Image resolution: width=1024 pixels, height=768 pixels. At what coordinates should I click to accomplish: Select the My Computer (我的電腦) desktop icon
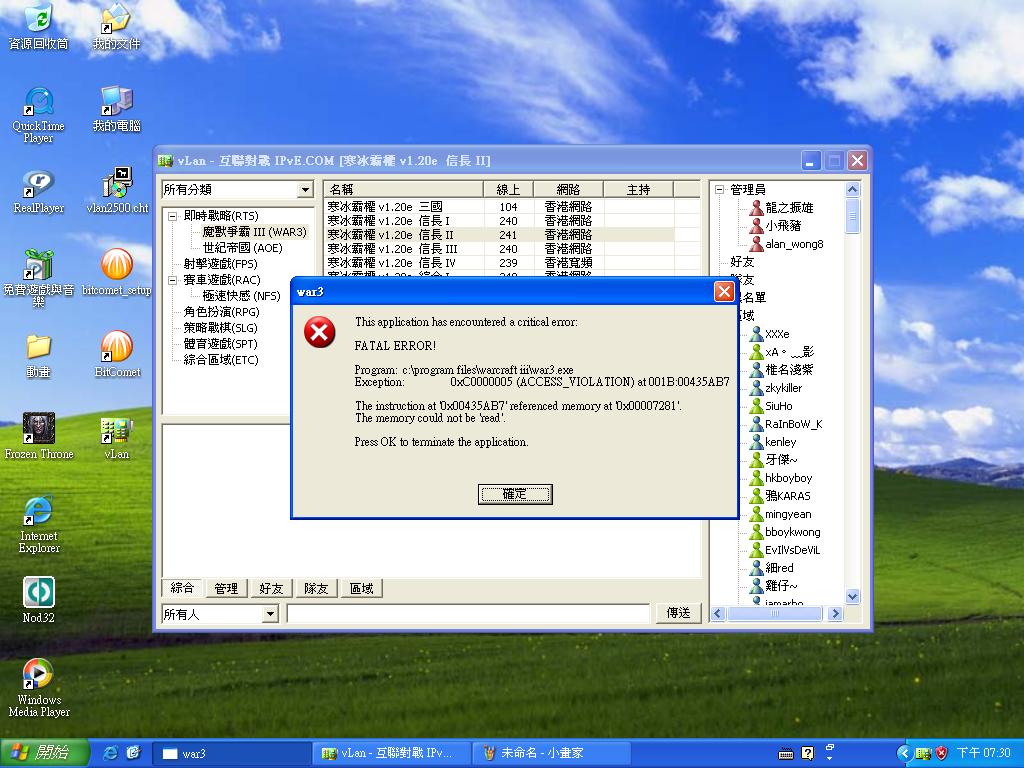[116, 110]
